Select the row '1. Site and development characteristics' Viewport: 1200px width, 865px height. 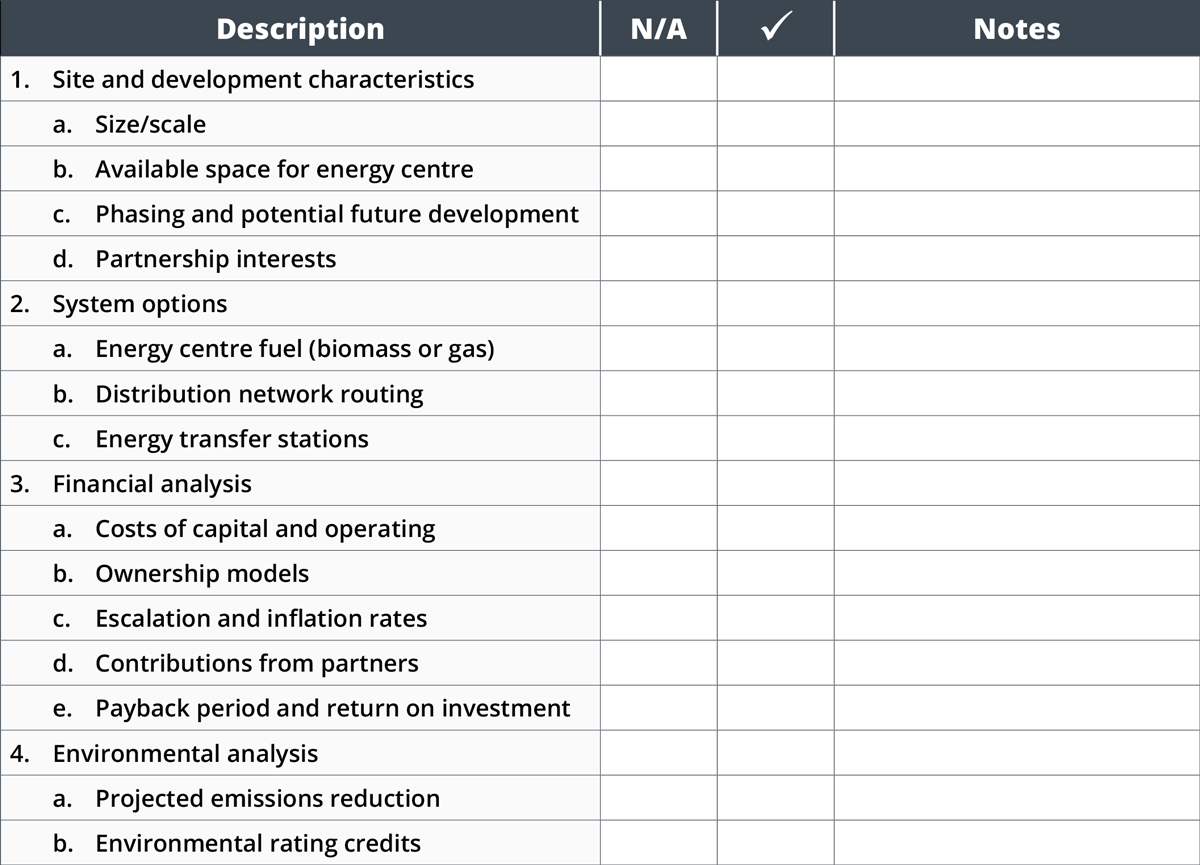600,79
